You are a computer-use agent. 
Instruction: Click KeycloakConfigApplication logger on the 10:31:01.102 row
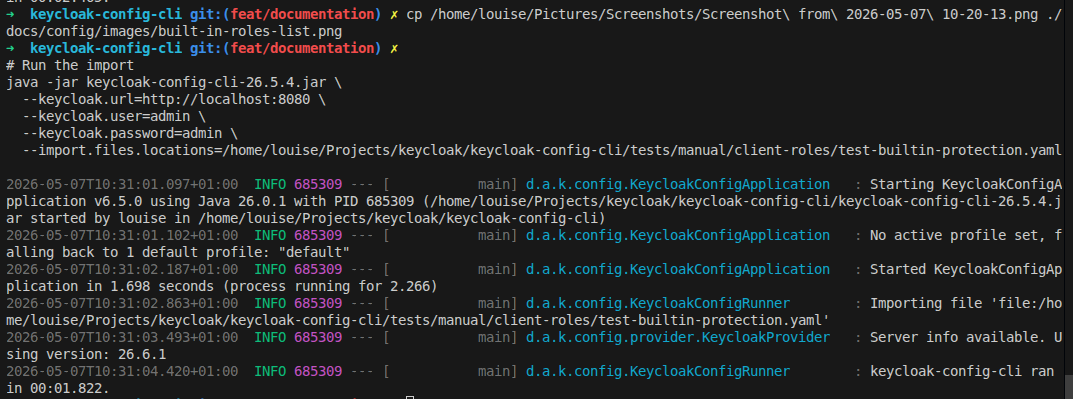pyautogui.click(x=677, y=235)
